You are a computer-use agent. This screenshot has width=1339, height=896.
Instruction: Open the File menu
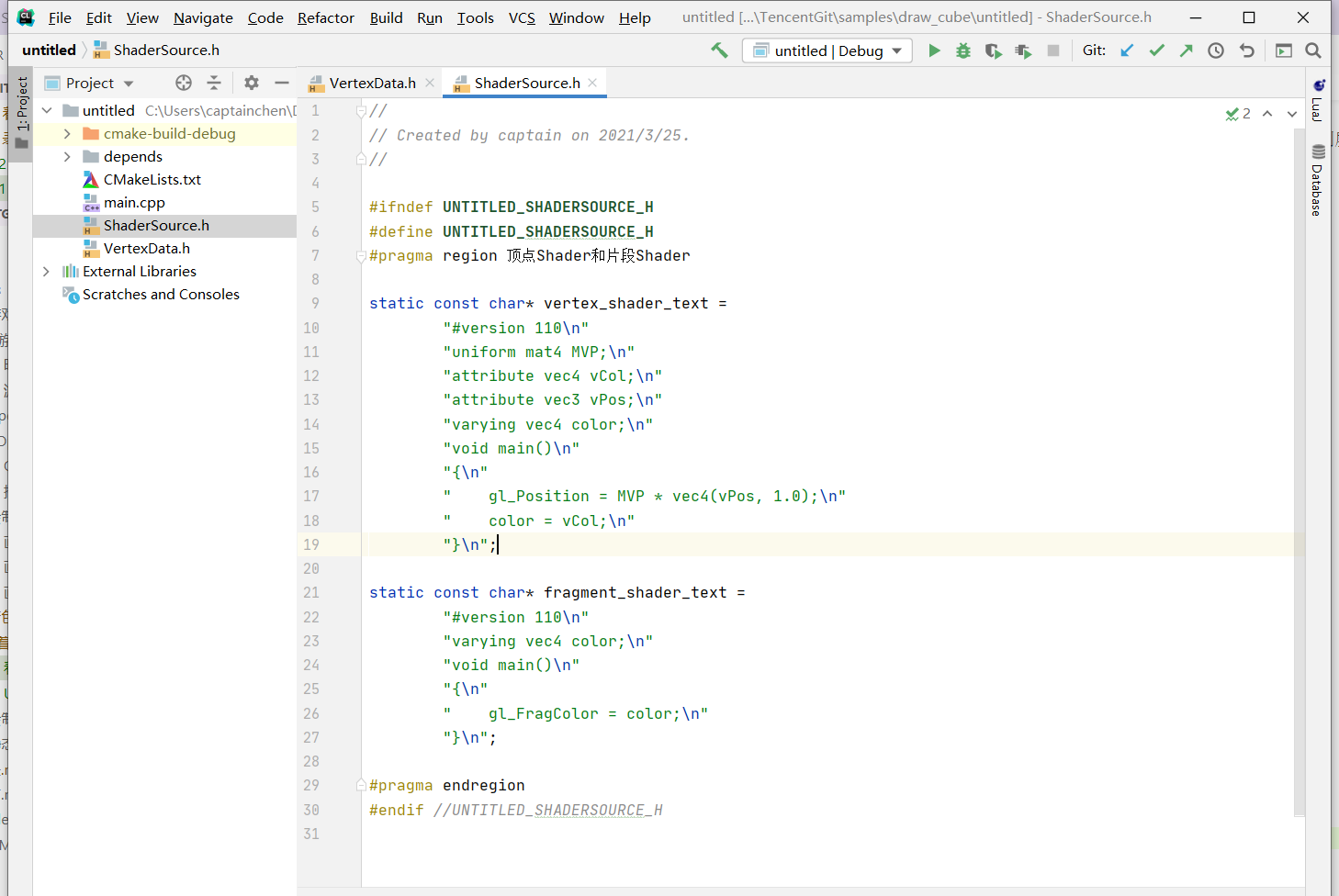click(60, 17)
